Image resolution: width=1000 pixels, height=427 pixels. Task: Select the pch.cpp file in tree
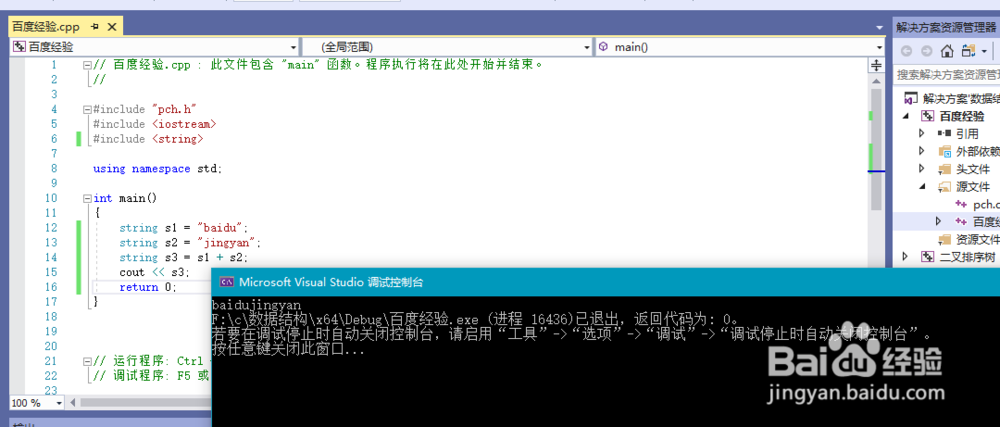[x=986, y=205]
